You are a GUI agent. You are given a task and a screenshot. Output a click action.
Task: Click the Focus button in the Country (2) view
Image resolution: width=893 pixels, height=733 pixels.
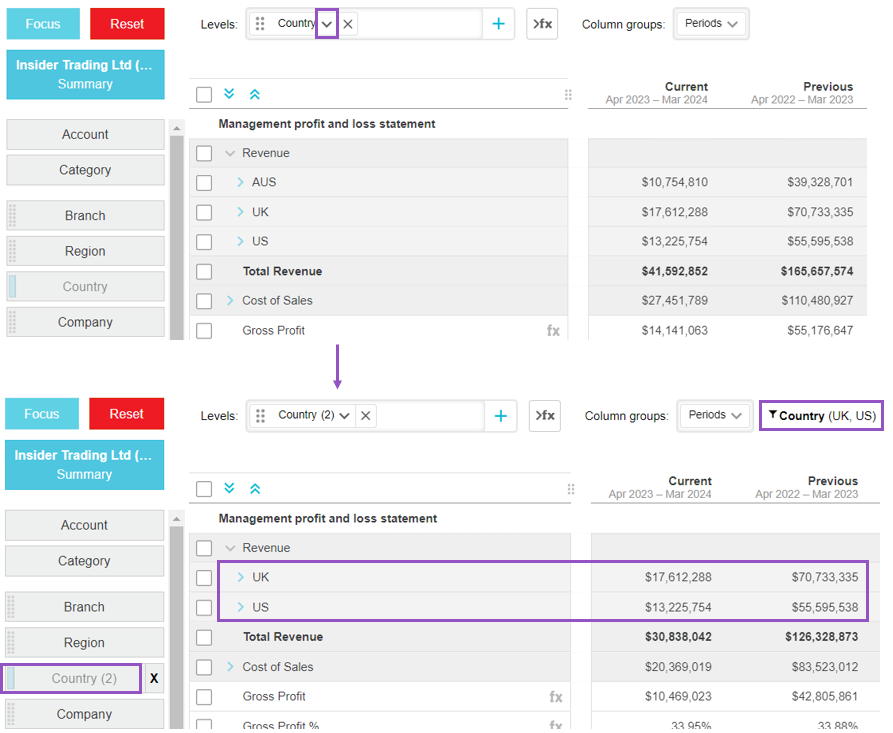tap(41, 414)
